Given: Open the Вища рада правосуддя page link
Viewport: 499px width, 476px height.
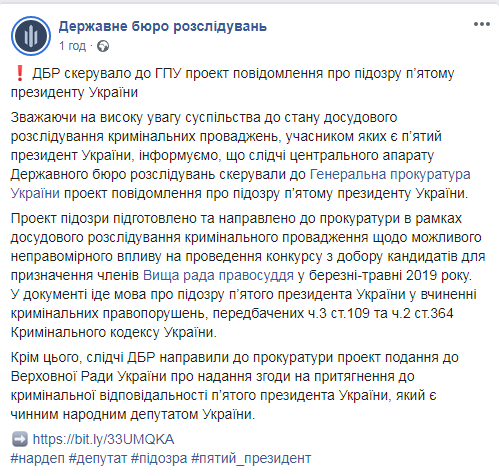Looking at the screenshot, I should [218, 276].
